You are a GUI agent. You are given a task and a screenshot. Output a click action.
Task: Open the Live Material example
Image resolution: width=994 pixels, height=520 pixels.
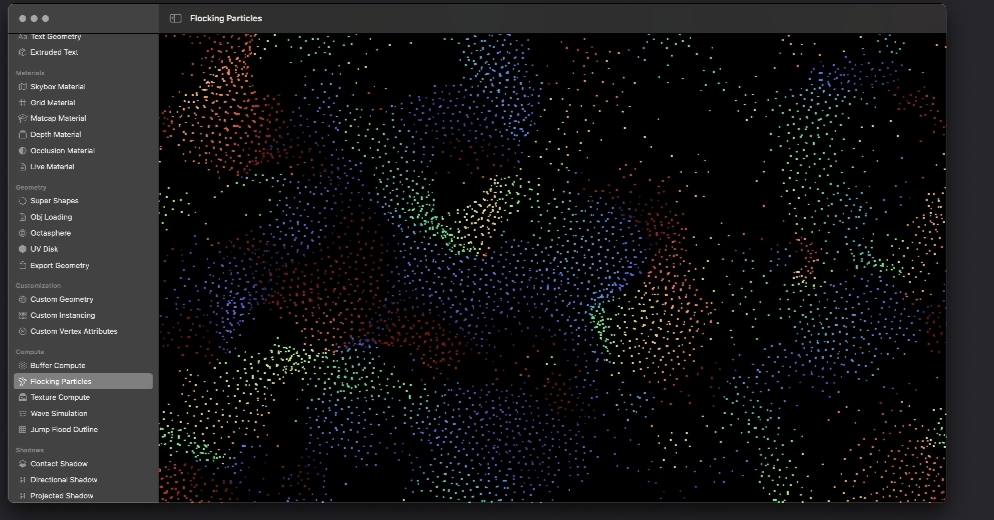52,167
